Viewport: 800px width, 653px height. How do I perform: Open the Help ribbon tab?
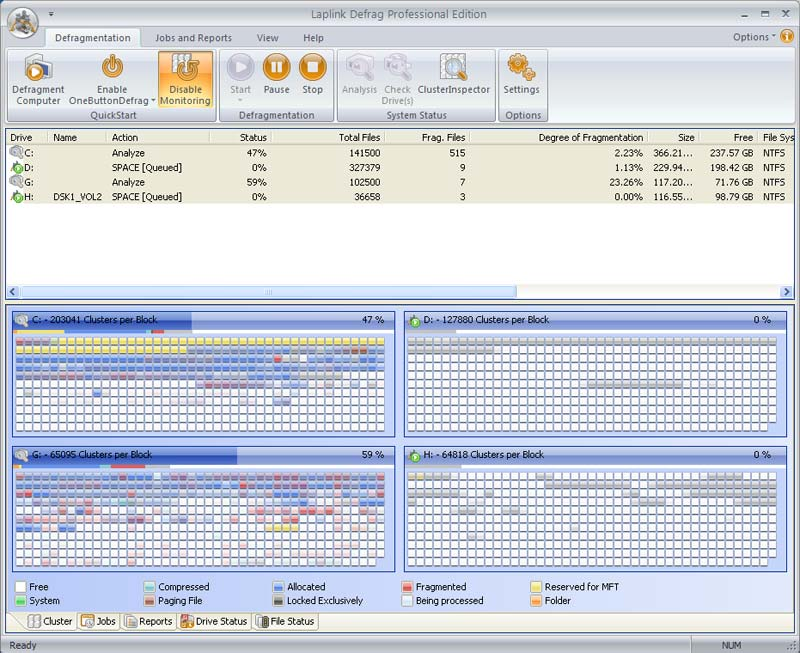pos(313,38)
